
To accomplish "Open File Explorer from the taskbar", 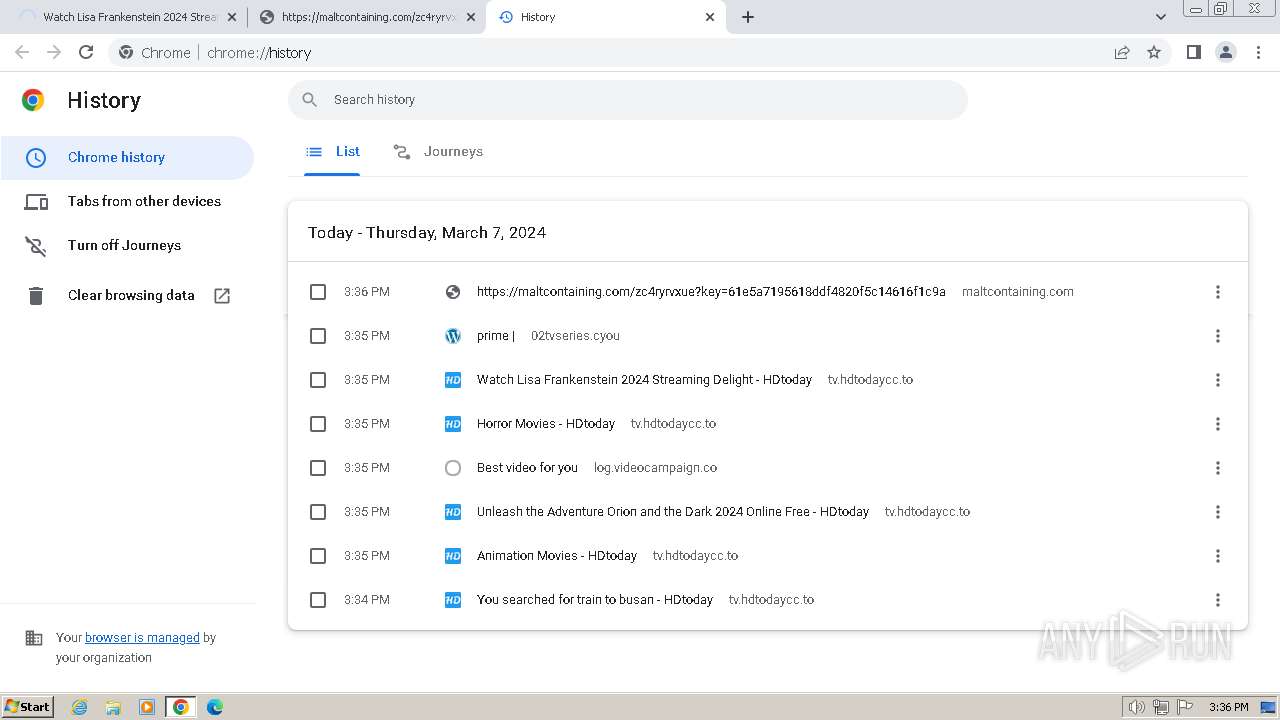I will 113,707.
